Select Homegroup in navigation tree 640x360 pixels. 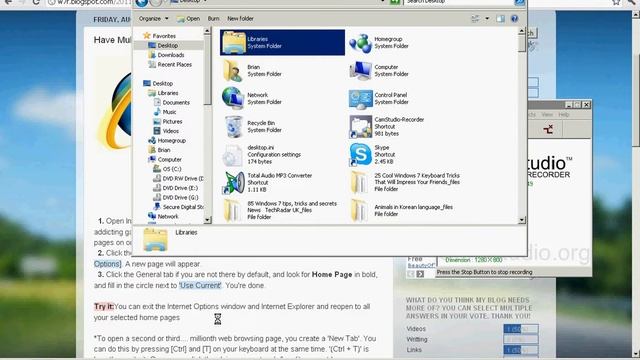tap(167, 140)
